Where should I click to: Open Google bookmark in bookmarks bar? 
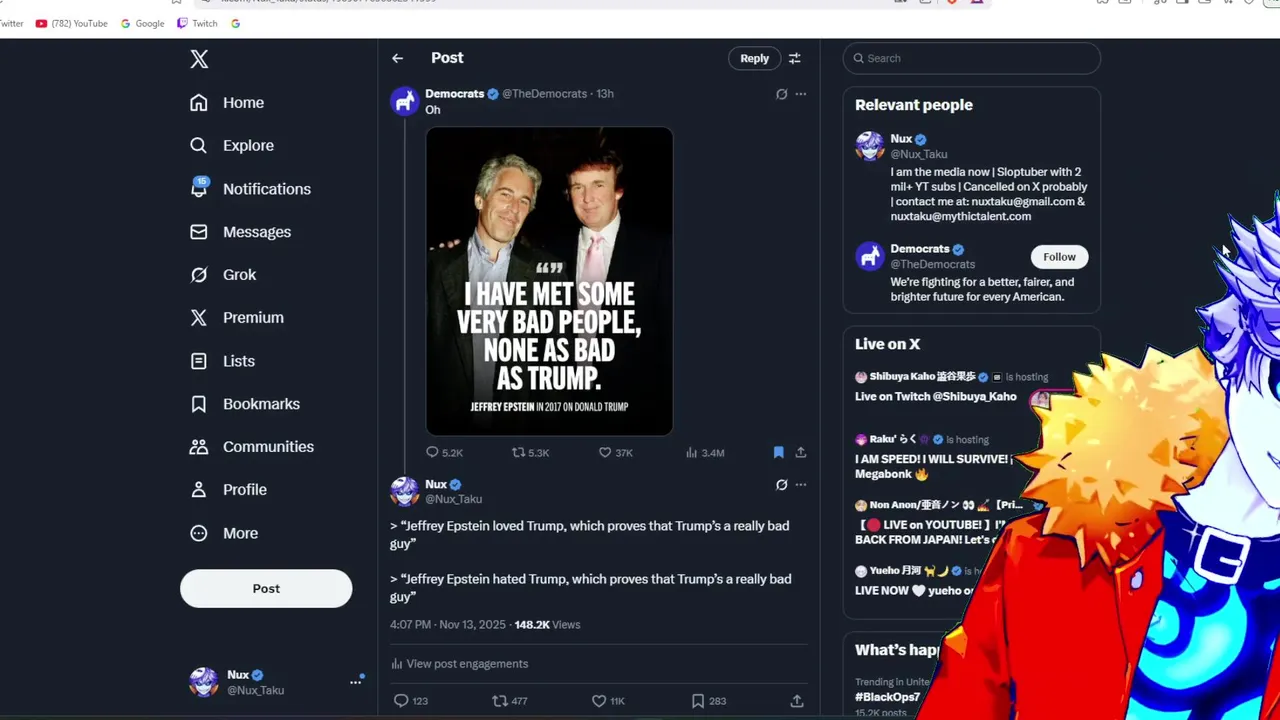(x=142, y=23)
